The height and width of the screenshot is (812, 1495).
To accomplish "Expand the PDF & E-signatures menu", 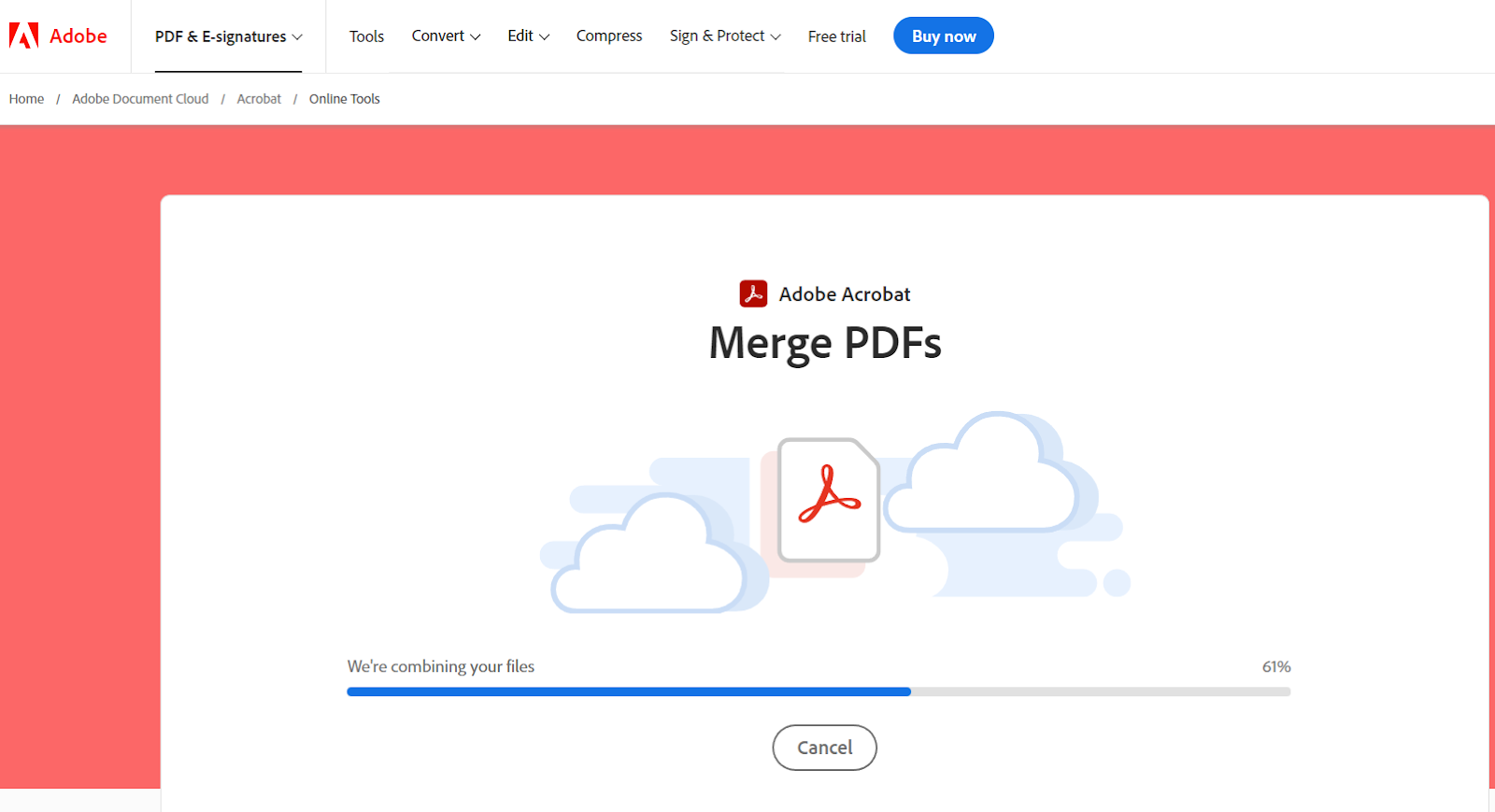I will pyautogui.click(x=229, y=36).
